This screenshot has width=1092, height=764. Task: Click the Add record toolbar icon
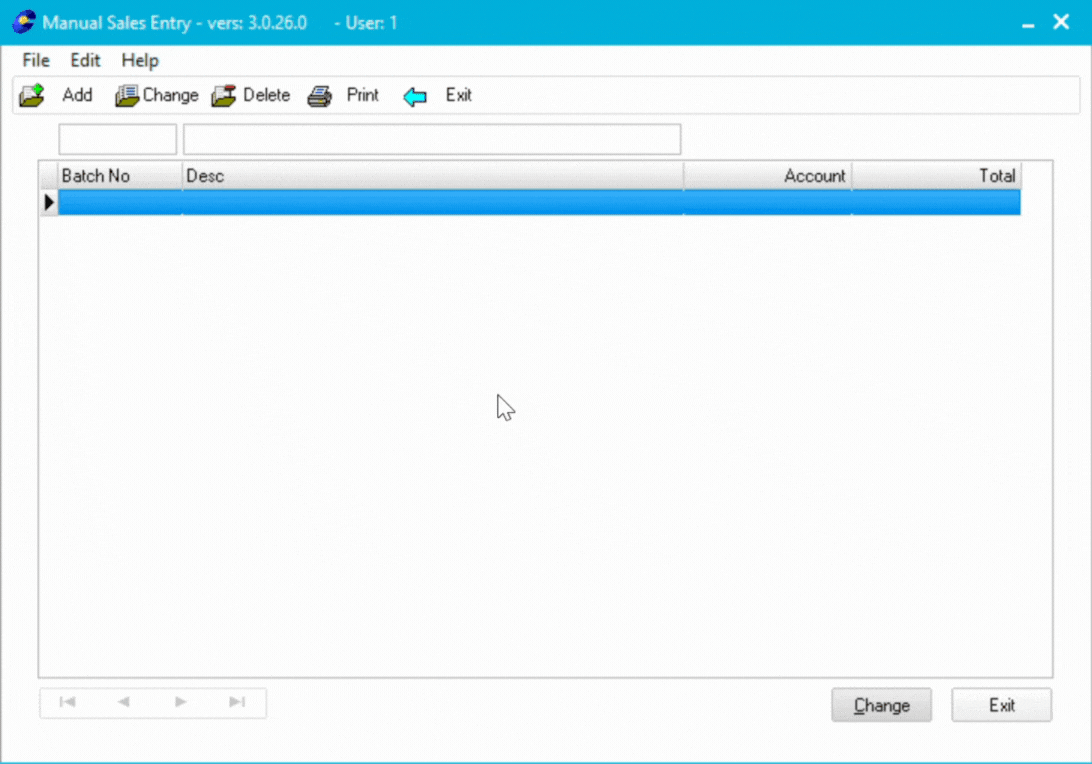point(33,96)
